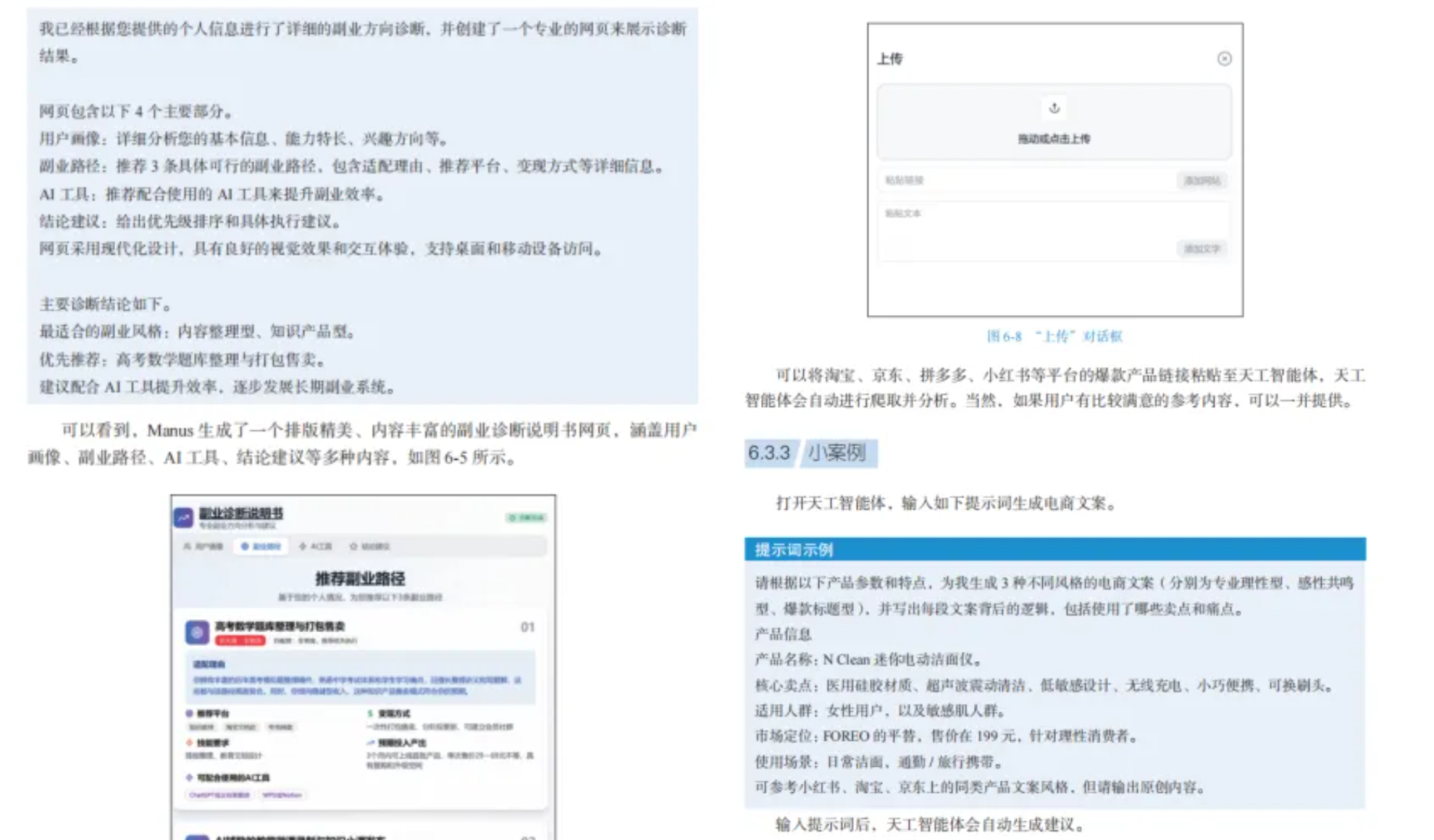Click the 可配合使用的AI工具 sparkle icon
This screenshot has width=1434, height=840.
click(x=189, y=777)
